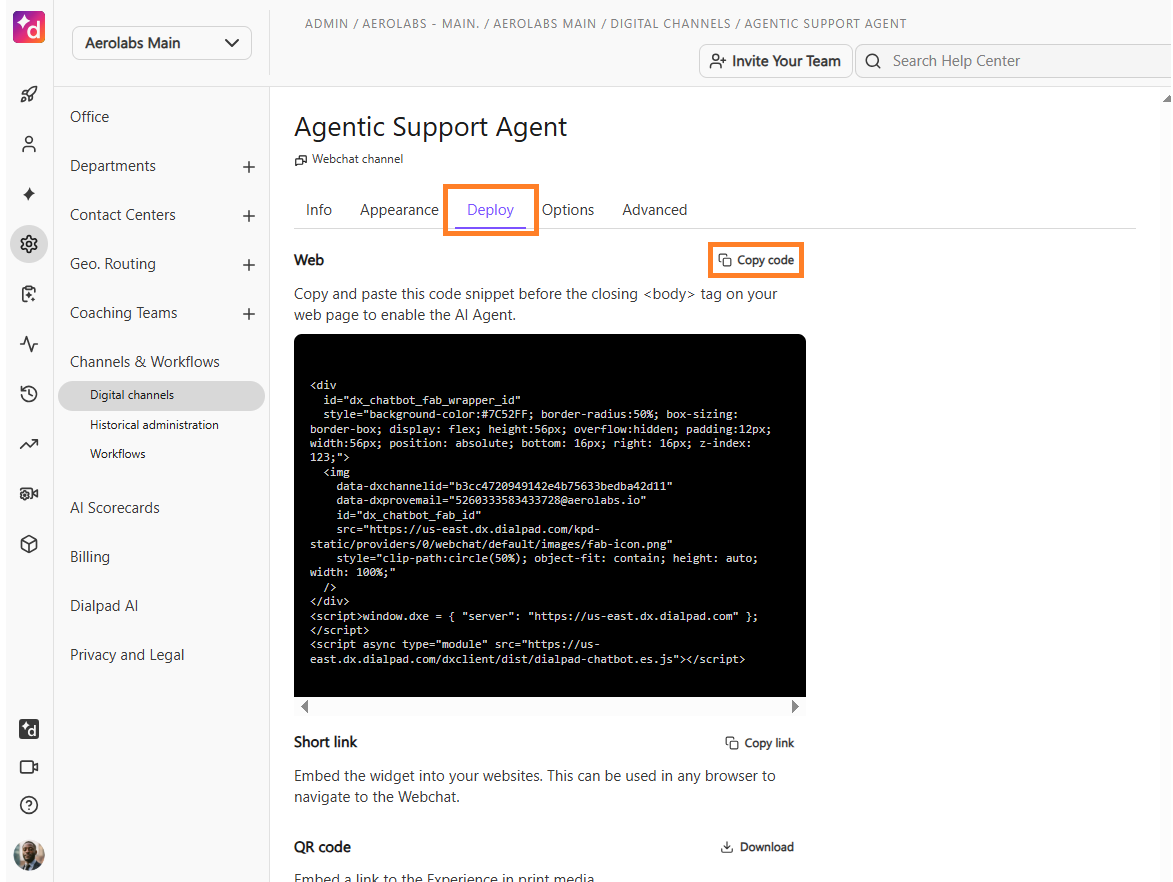Open Billing in side menu

click(x=90, y=557)
